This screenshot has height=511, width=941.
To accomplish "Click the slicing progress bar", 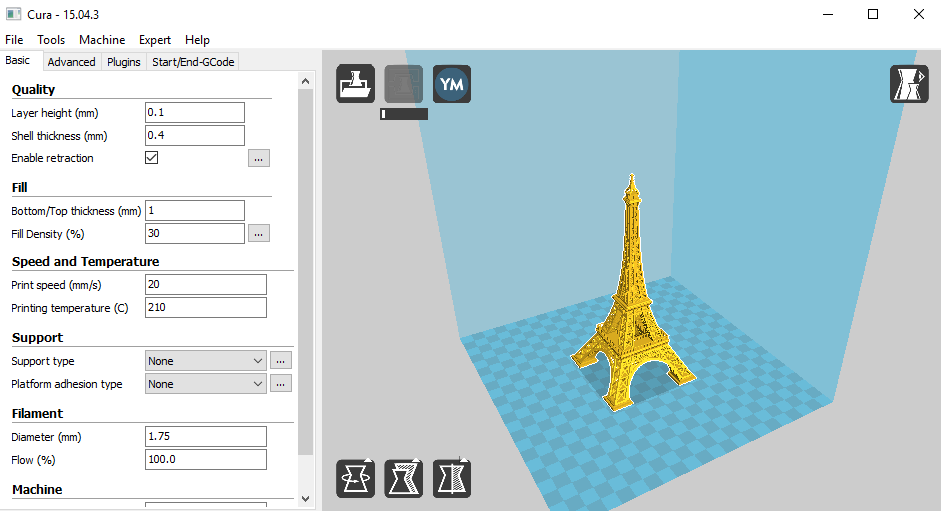I will pyautogui.click(x=404, y=113).
